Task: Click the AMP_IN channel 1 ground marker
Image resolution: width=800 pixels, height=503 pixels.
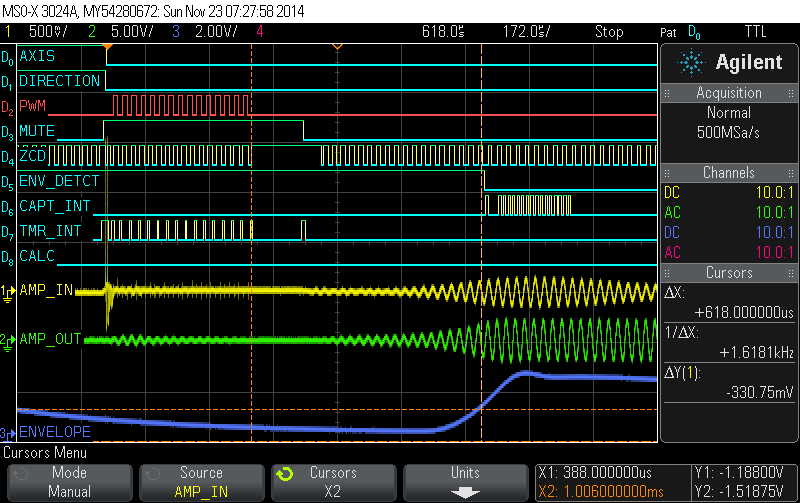Action: pos(9,290)
